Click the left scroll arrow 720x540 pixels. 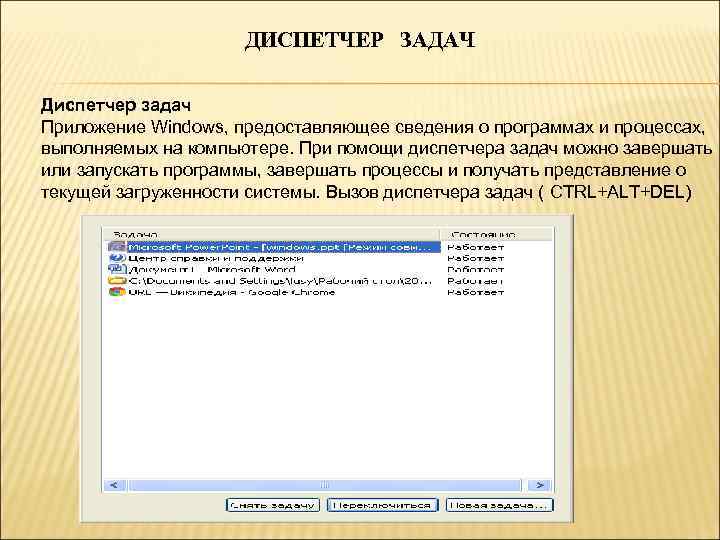tap(115, 485)
